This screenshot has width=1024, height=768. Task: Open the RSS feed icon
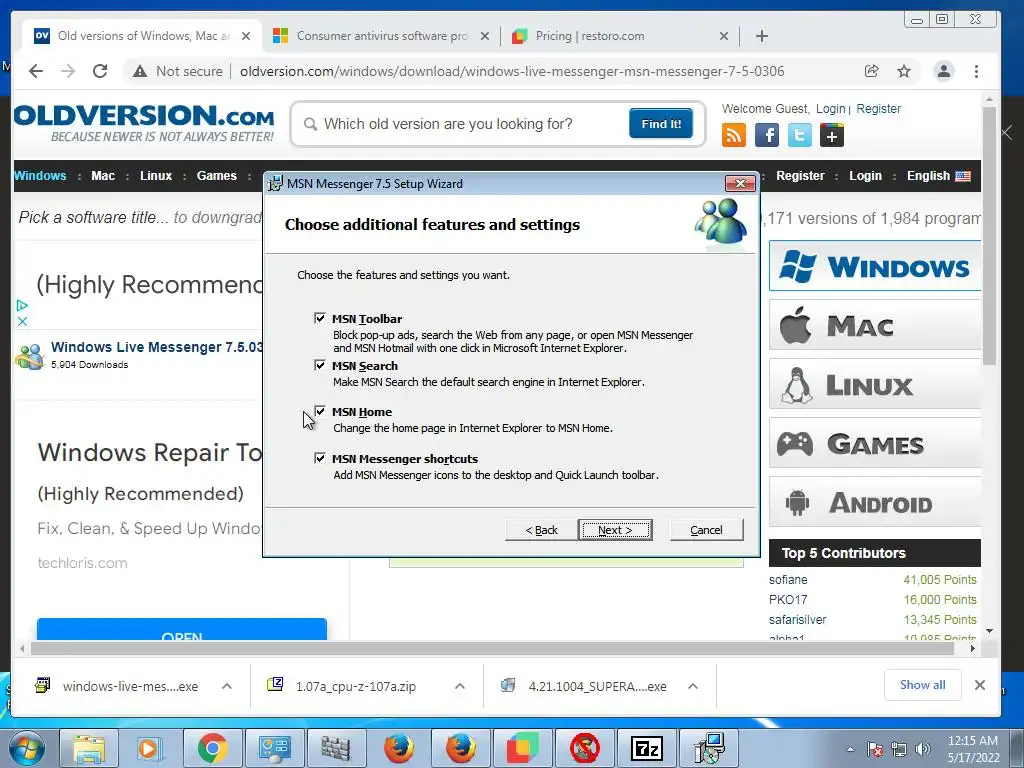(733, 135)
